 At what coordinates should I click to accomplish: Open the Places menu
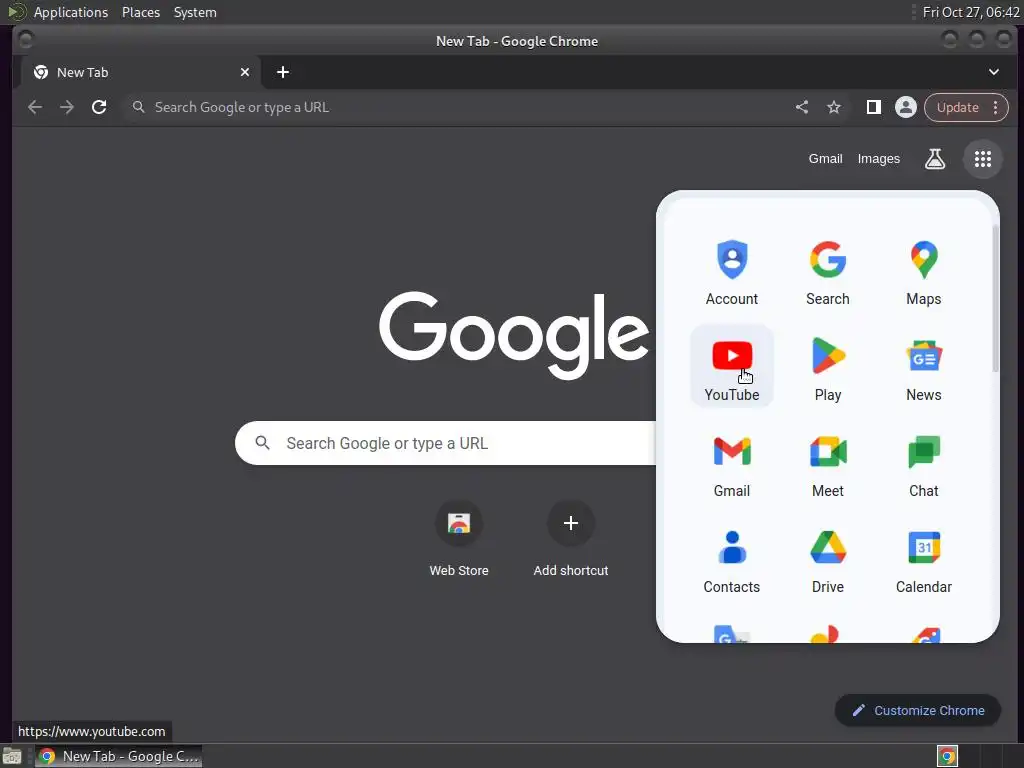(x=141, y=12)
